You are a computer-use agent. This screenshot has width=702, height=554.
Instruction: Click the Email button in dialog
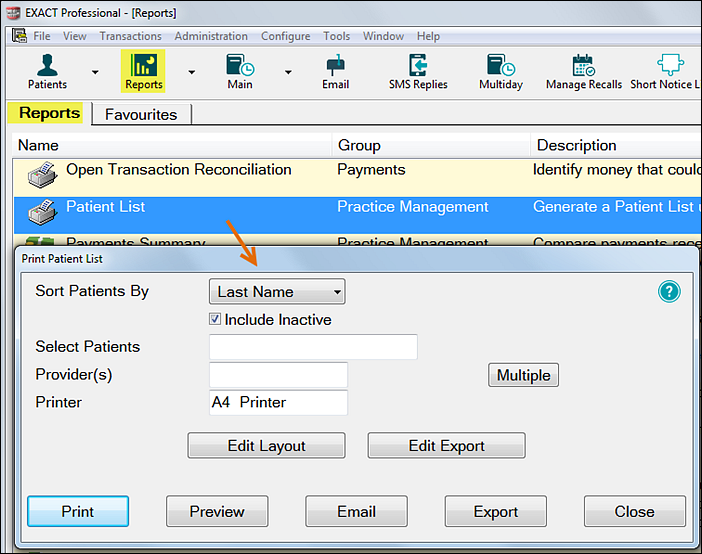coord(356,511)
